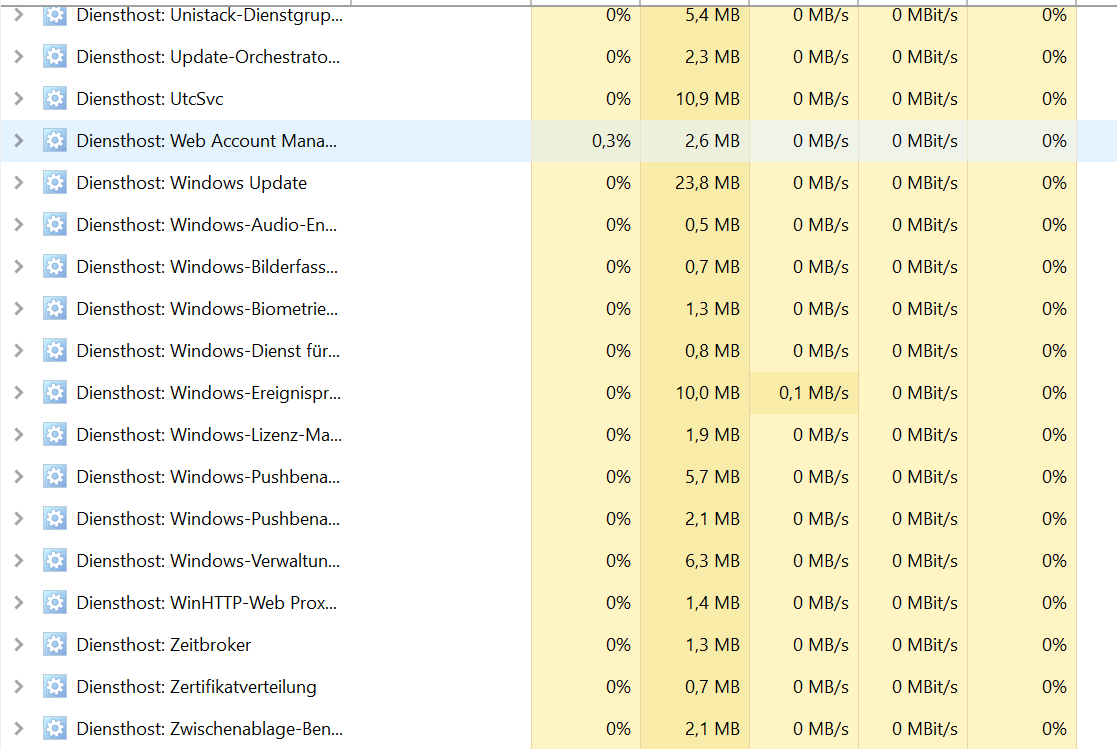The height and width of the screenshot is (749, 1117).
Task: Select the Diensthost: UtcSvc process name
Action: click(150, 99)
